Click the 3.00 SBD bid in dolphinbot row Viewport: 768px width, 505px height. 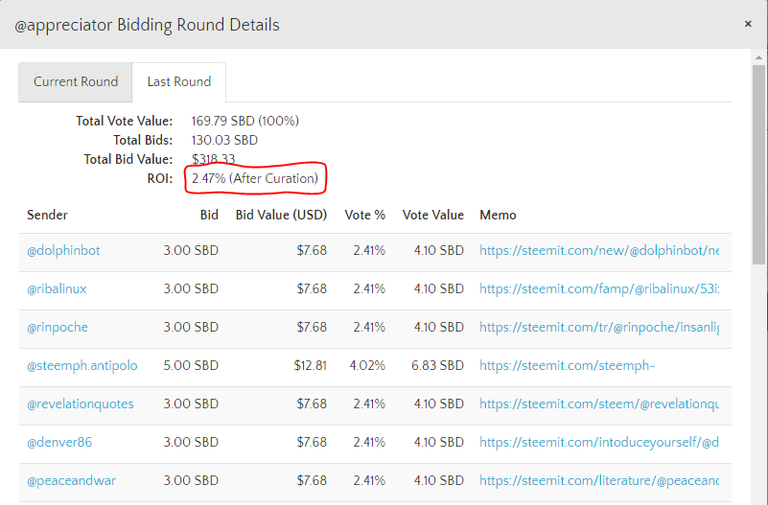[x=191, y=251]
